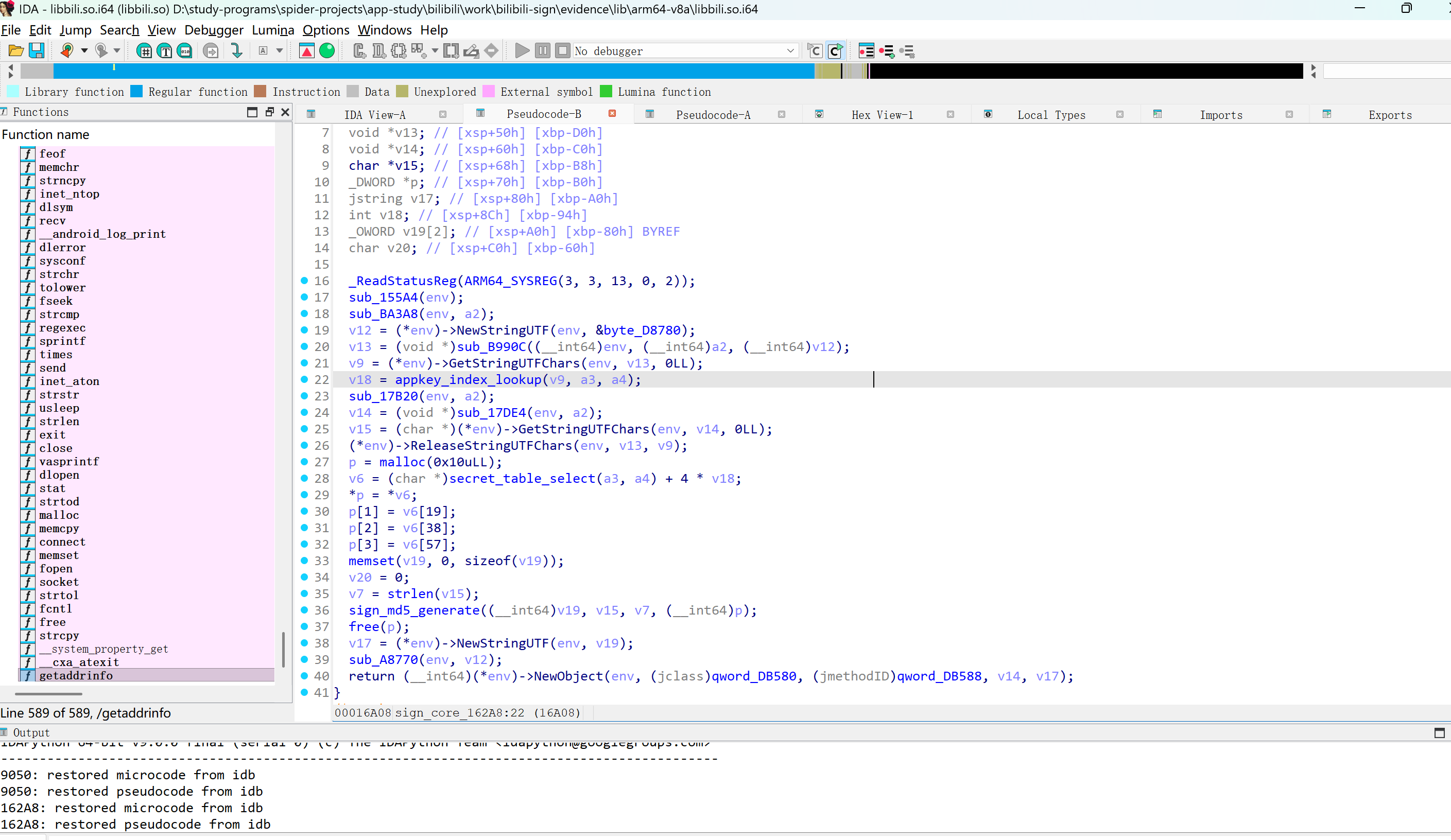Open the Search menu
The height and width of the screenshot is (840, 1451).
[119, 30]
